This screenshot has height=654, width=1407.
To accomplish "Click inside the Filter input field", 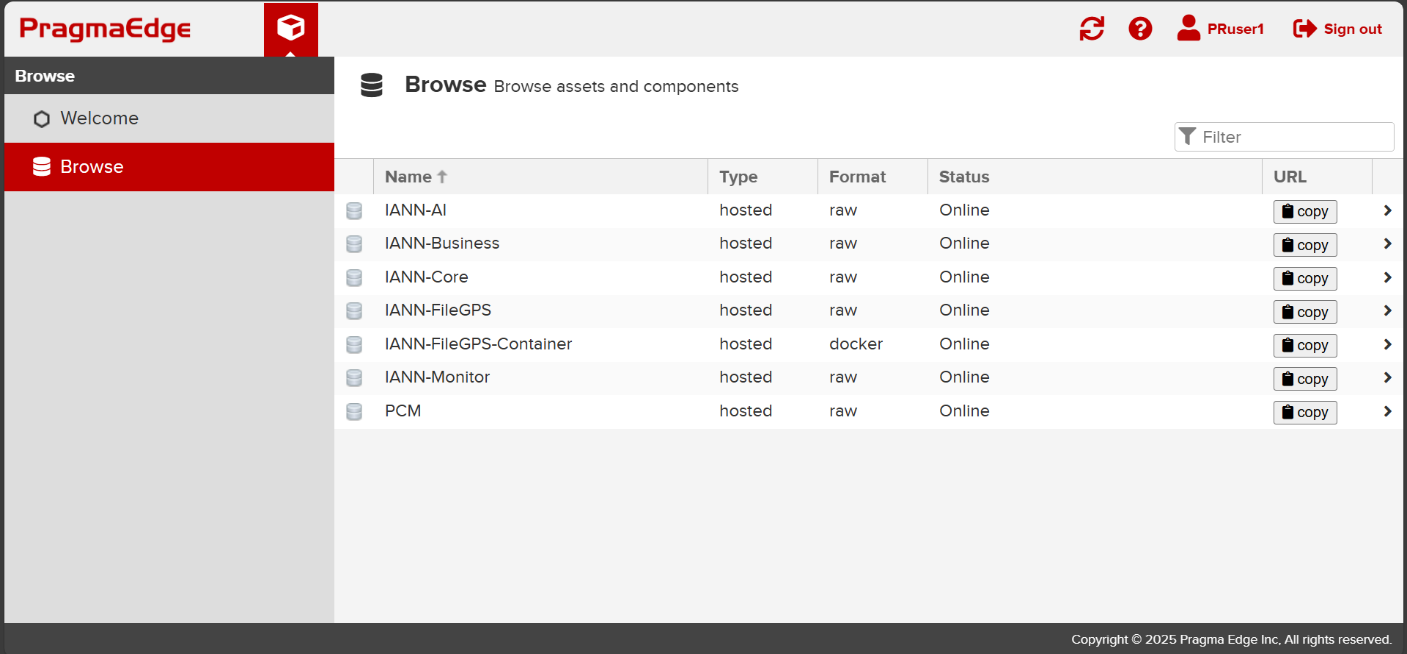I will tap(1290, 136).
